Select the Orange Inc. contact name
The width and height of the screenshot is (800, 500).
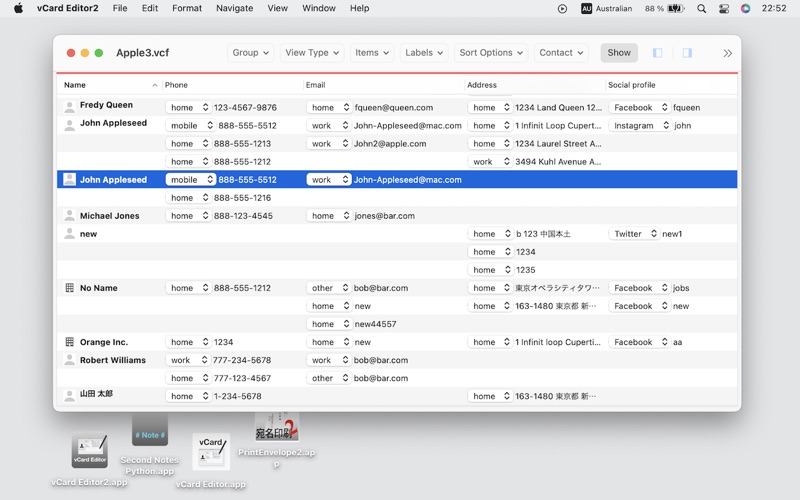pyautogui.click(x=104, y=342)
